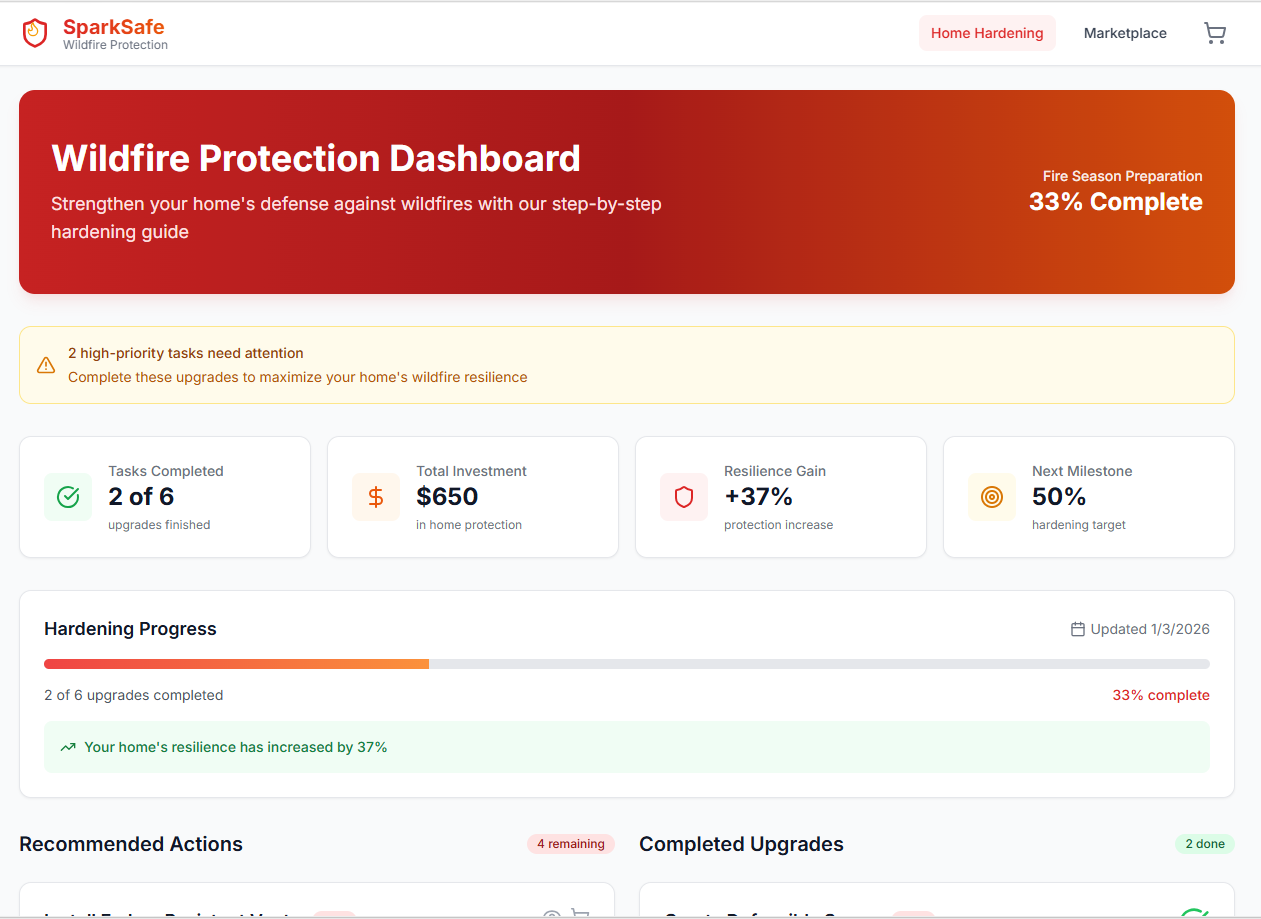Switch to the Home Hardening tab
This screenshot has width=1261, height=919.
tap(987, 33)
